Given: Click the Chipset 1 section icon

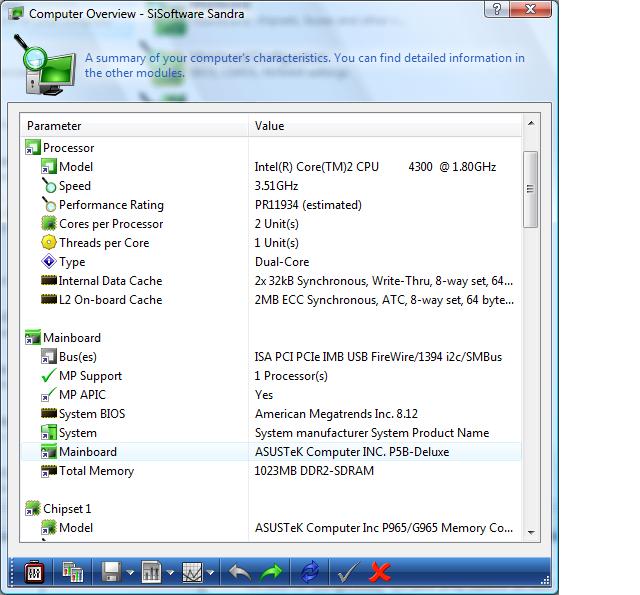Looking at the screenshot, I should point(33,509).
